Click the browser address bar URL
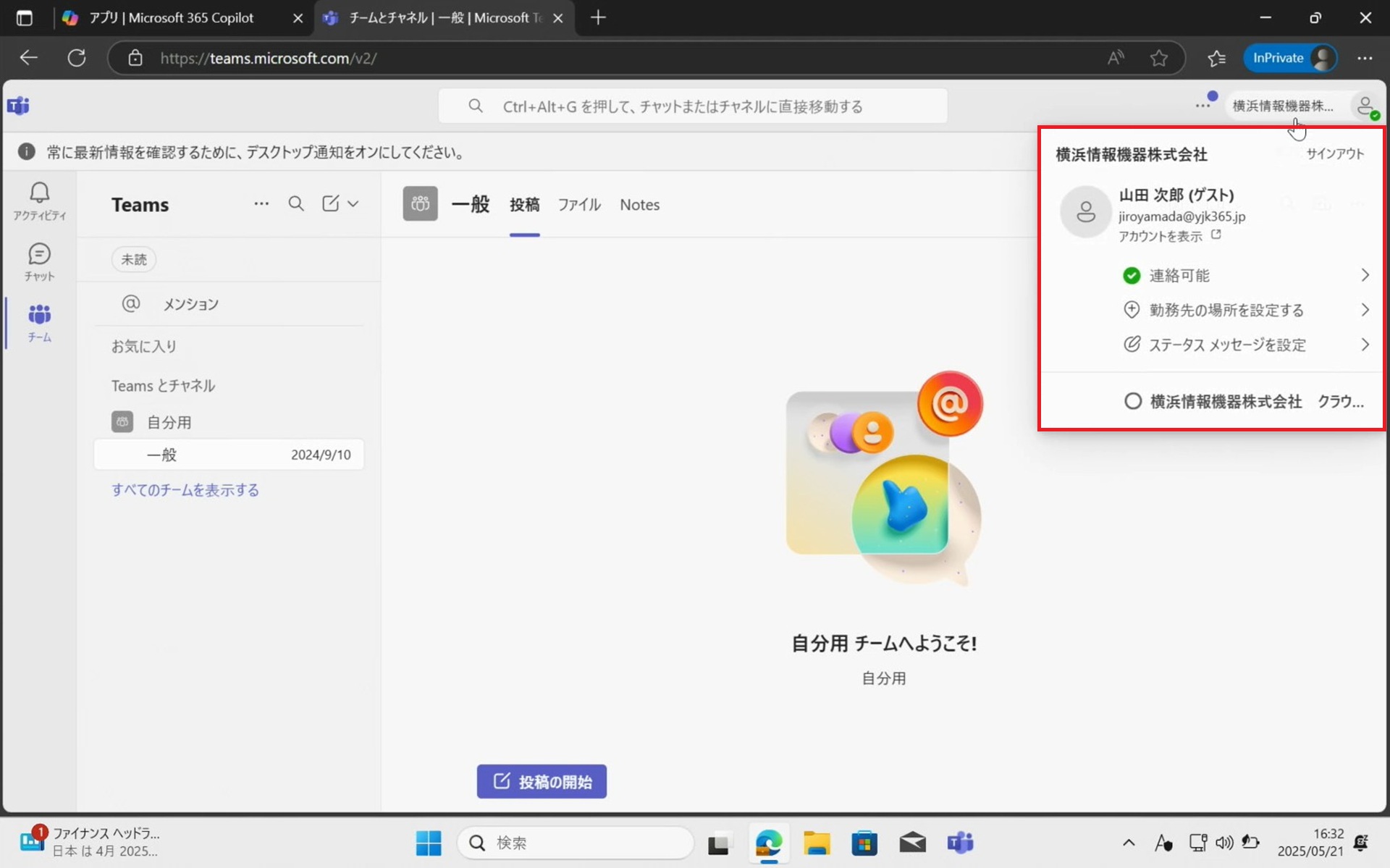 269,58
